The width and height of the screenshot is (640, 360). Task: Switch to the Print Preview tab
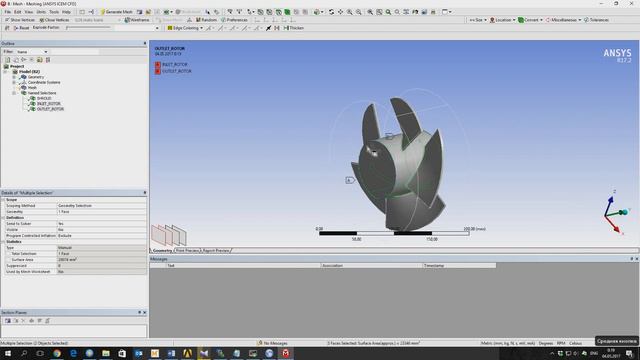187,250
